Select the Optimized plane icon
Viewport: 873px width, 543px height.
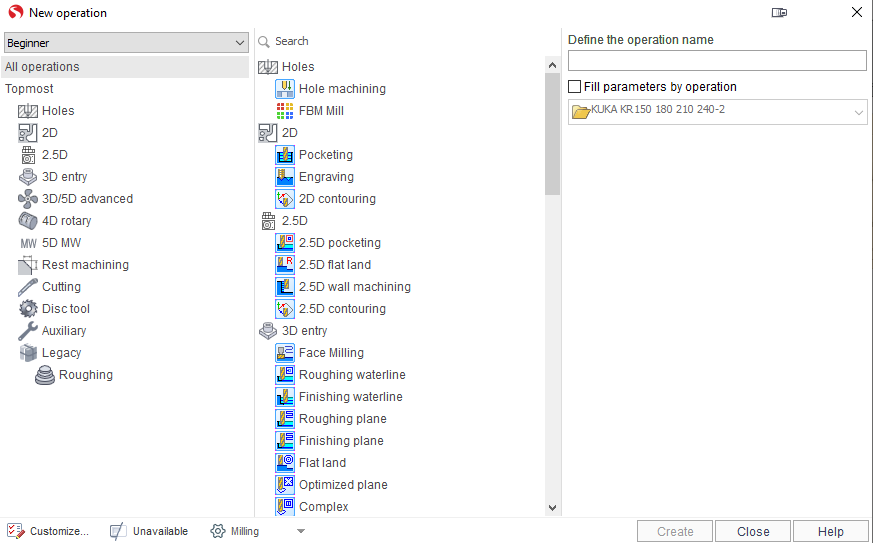coord(285,485)
